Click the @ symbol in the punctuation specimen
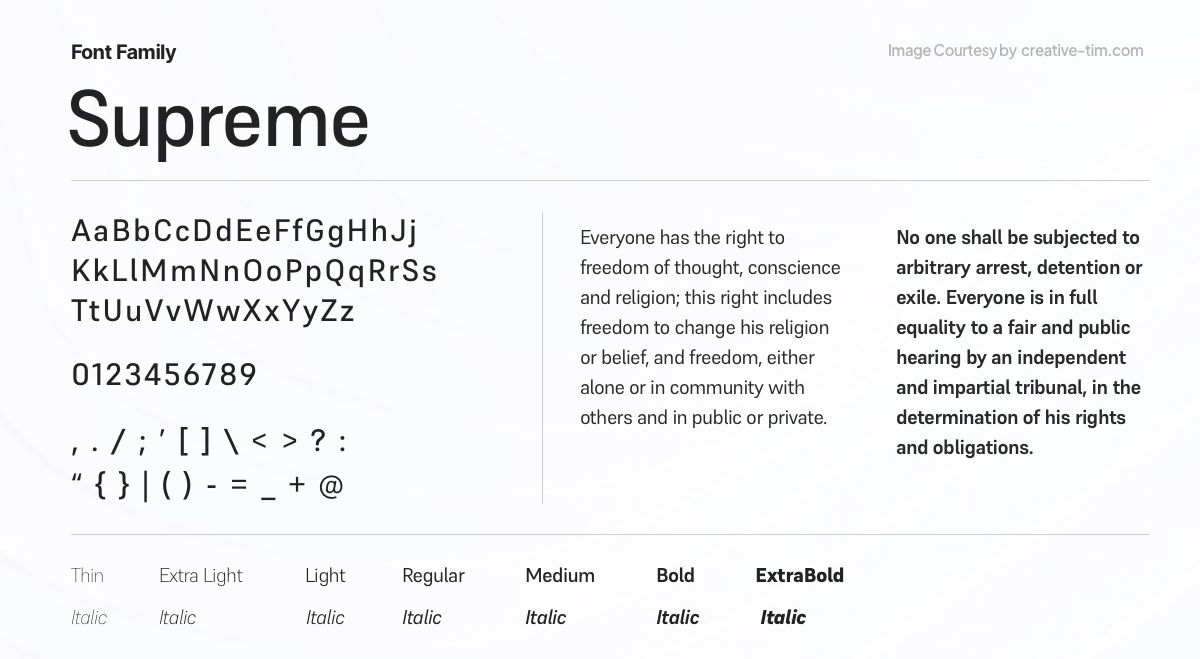The image size is (1200, 659). 331,486
